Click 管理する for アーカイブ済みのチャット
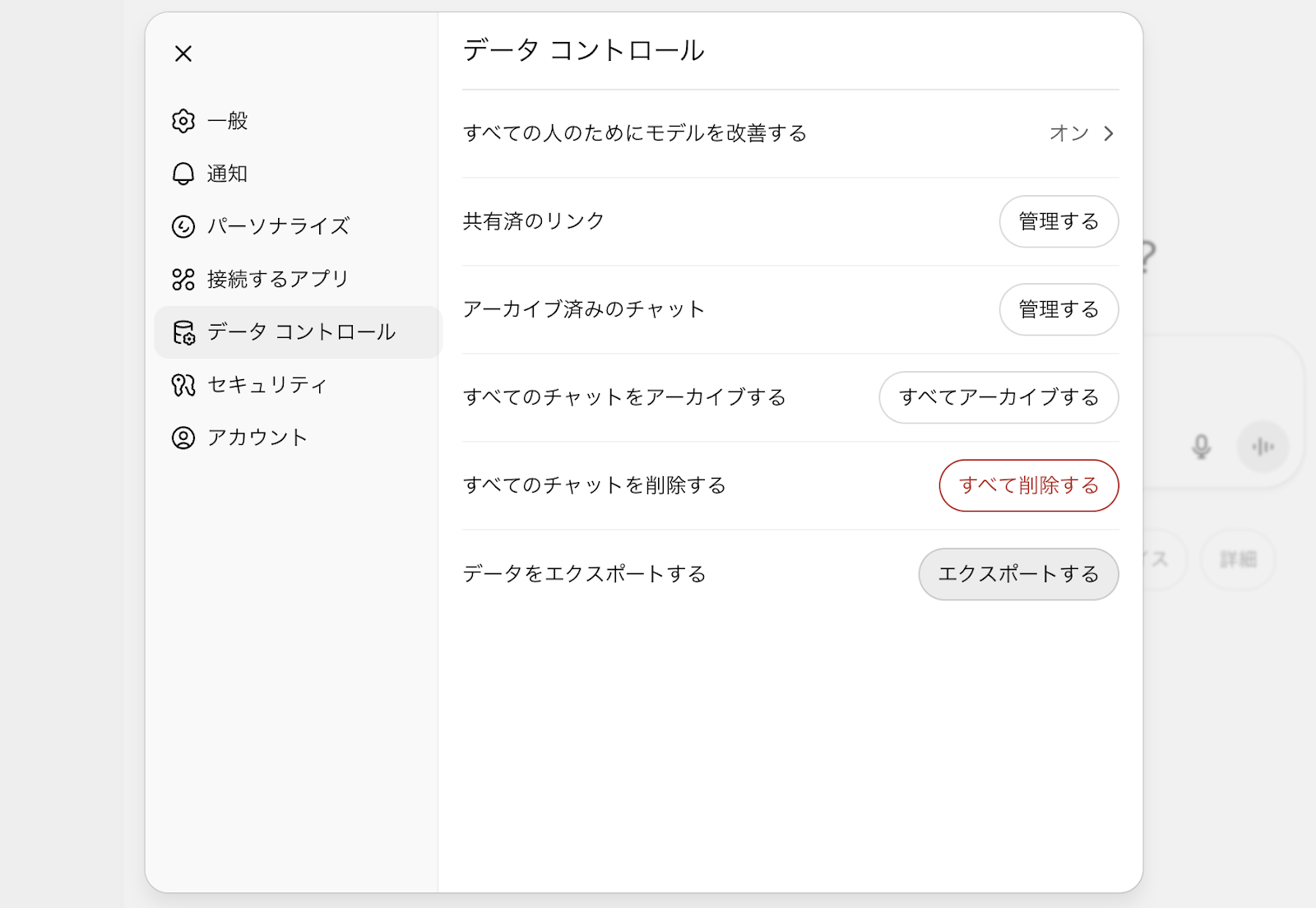Screen dimensions: 1316x908 point(1059,310)
